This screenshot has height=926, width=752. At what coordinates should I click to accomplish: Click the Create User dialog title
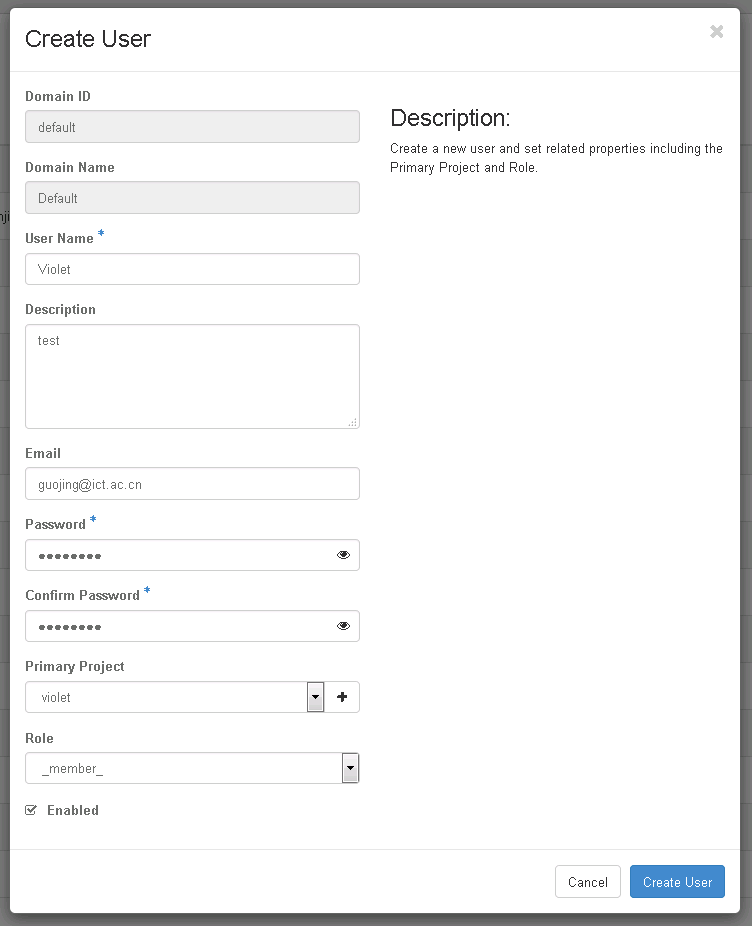click(x=88, y=39)
